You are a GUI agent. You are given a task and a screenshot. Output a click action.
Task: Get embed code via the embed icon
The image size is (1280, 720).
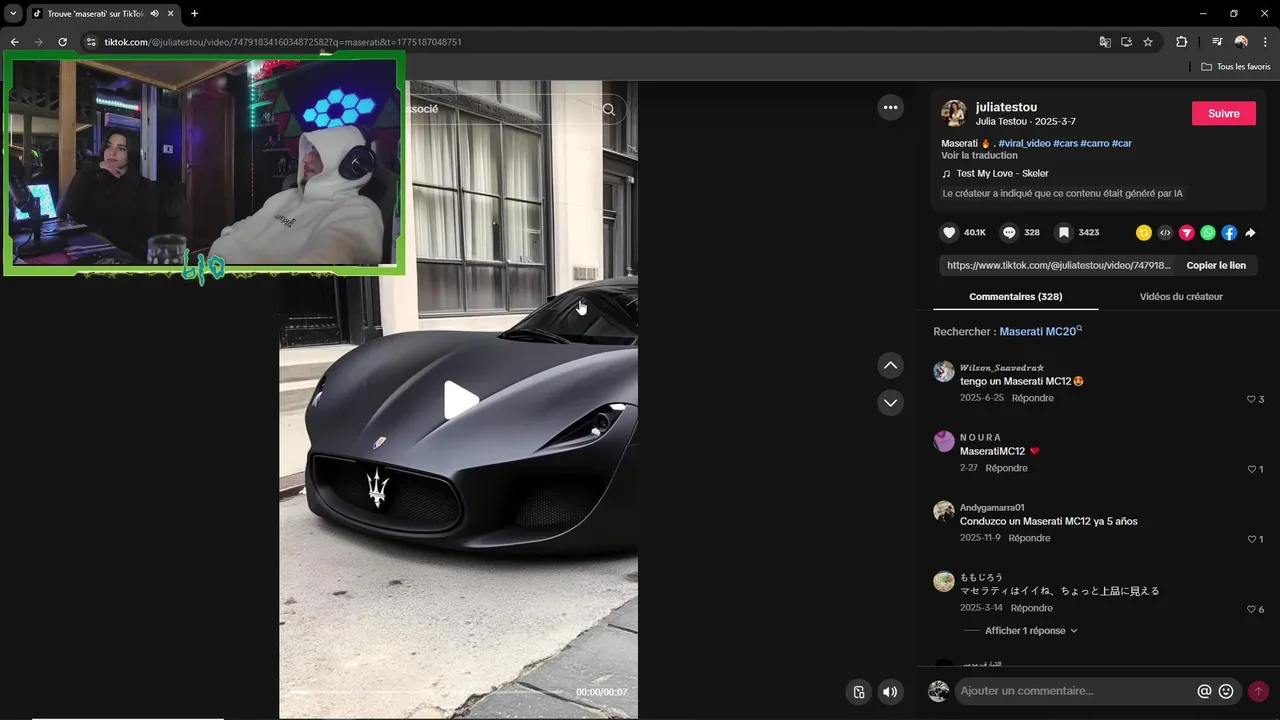(1165, 233)
